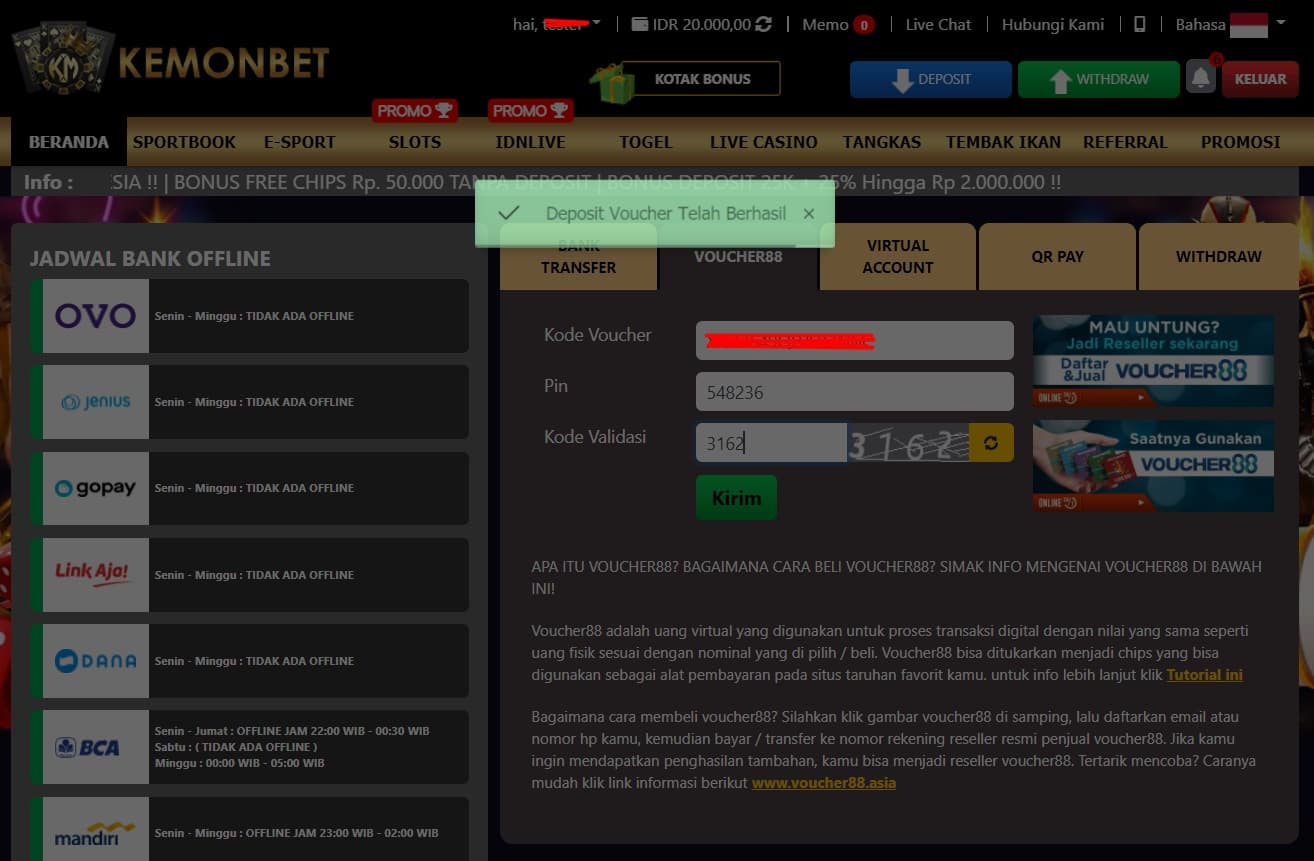
Task: Click the captcha image 3162
Action: pos(909,443)
